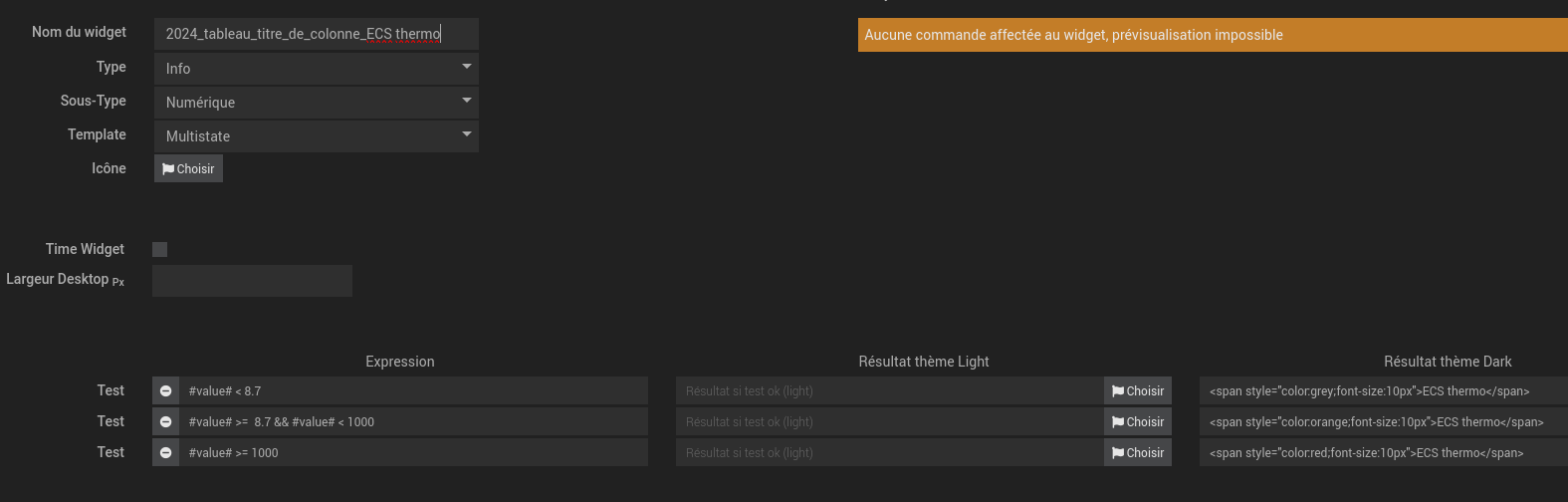
Task: Open the Type dropdown showing Info
Action: pyautogui.click(x=316, y=69)
